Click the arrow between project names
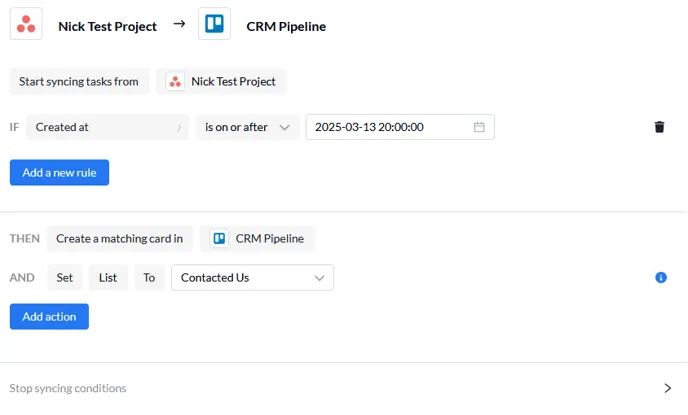 click(179, 24)
